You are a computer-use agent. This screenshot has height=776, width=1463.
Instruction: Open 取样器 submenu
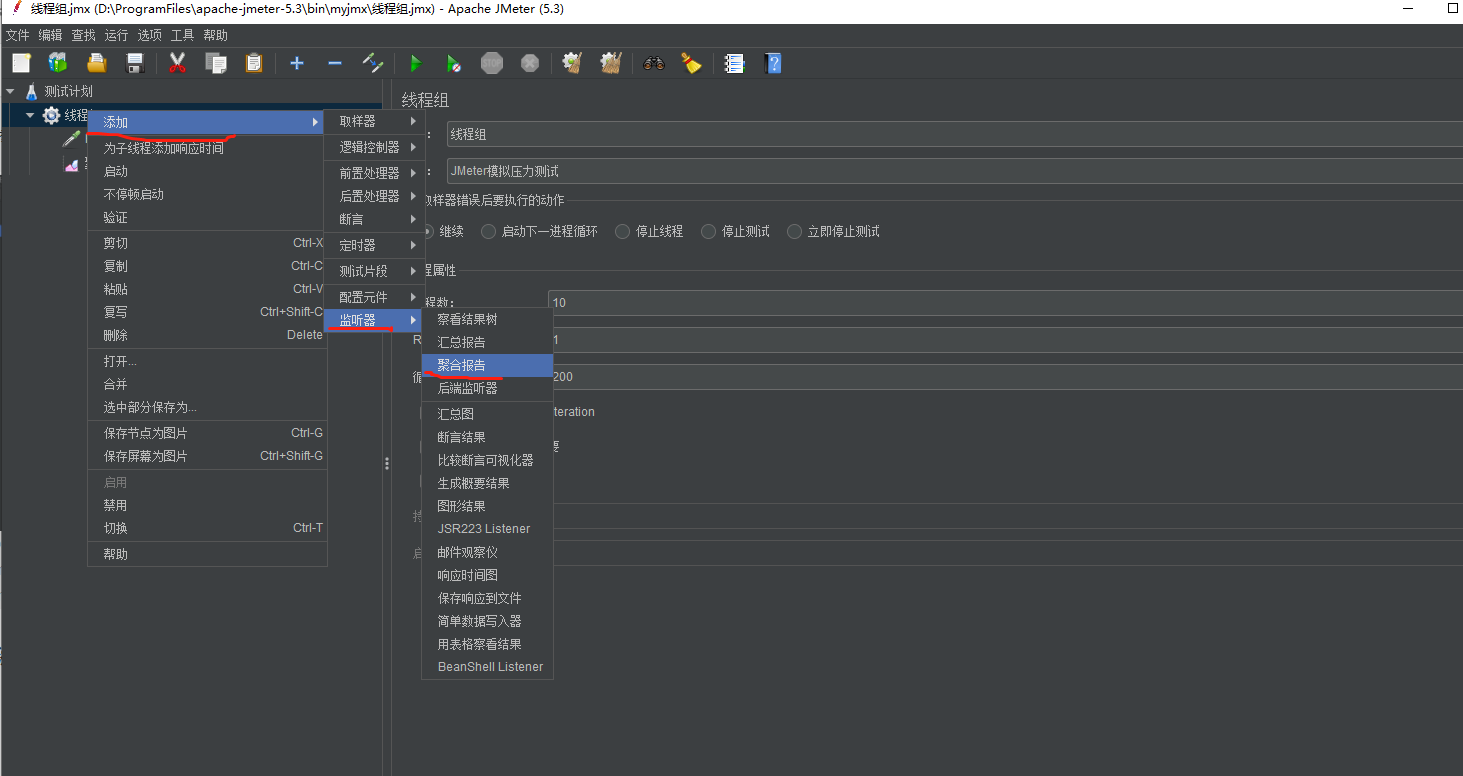pyautogui.click(x=375, y=121)
